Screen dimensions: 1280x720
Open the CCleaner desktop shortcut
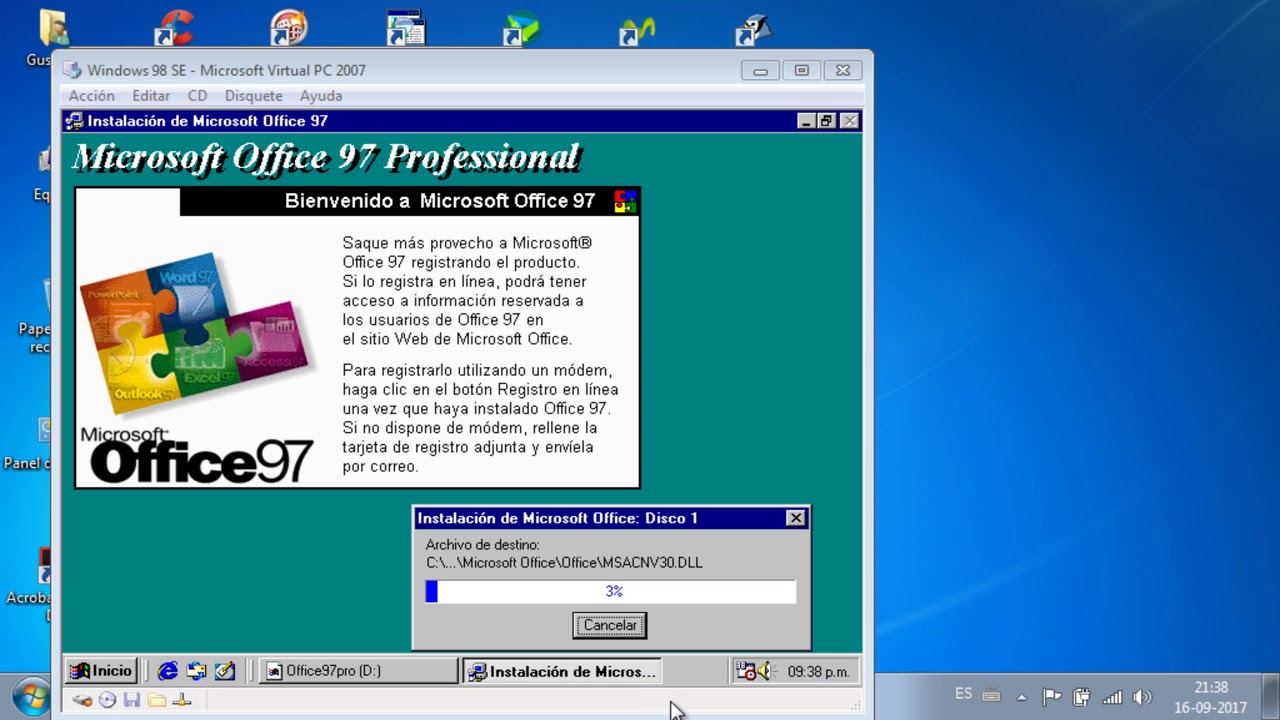click(x=174, y=27)
